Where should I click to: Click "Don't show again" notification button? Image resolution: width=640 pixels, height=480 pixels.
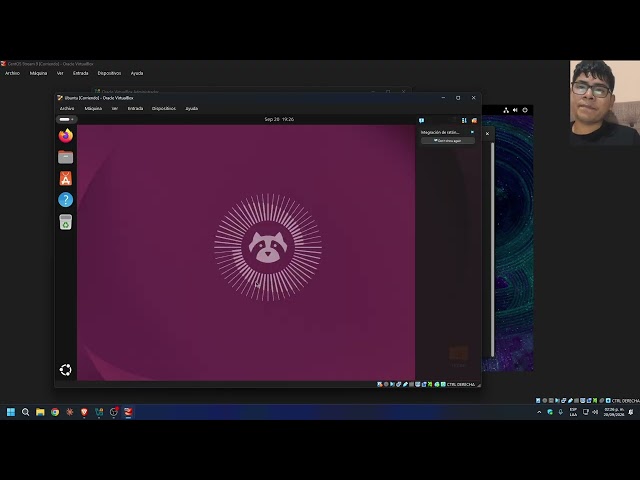click(x=448, y=140)
